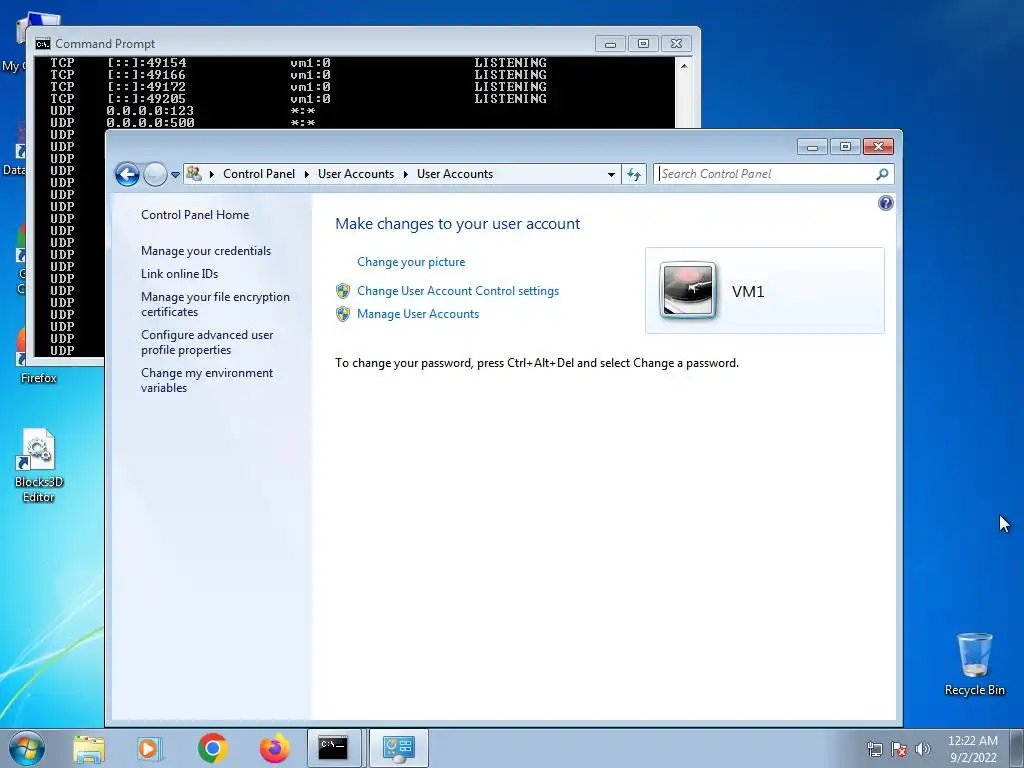
Task: Click the shield icon beside UAC settings
Action: click(x=343, y=291)
